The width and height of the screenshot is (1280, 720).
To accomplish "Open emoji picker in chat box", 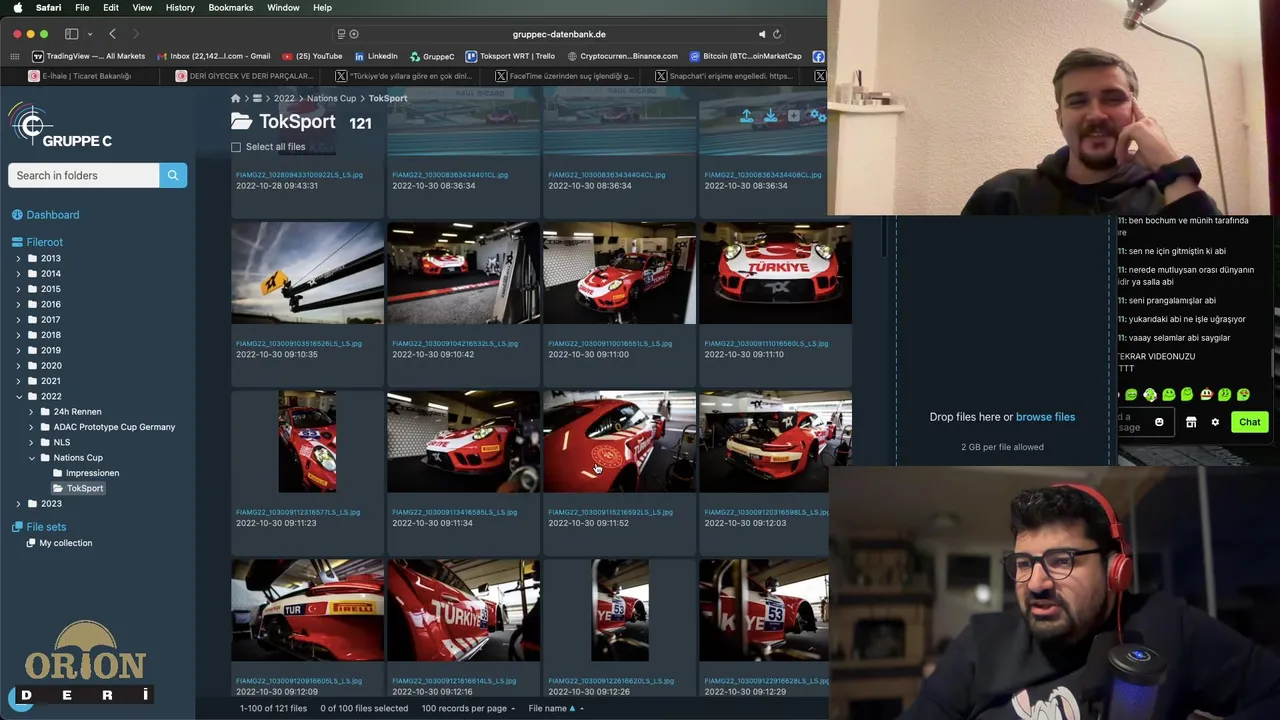I will pyautogui.click(x=1159, y=422).
